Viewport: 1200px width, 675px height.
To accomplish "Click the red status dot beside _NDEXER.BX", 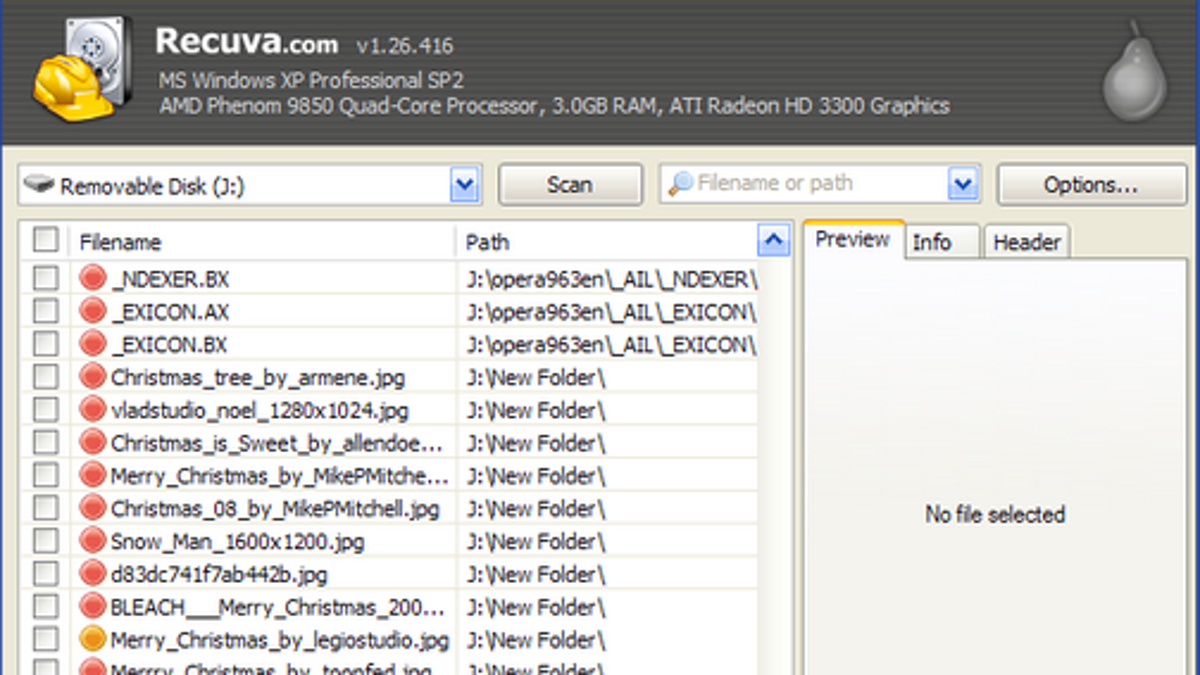I will 93,278.
